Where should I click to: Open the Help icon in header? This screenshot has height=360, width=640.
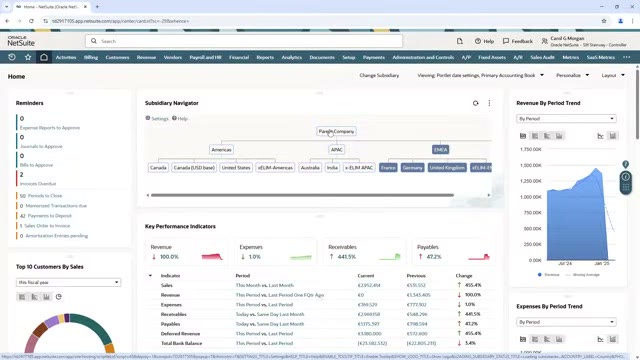pyautogui.click(x=484, y=41)
